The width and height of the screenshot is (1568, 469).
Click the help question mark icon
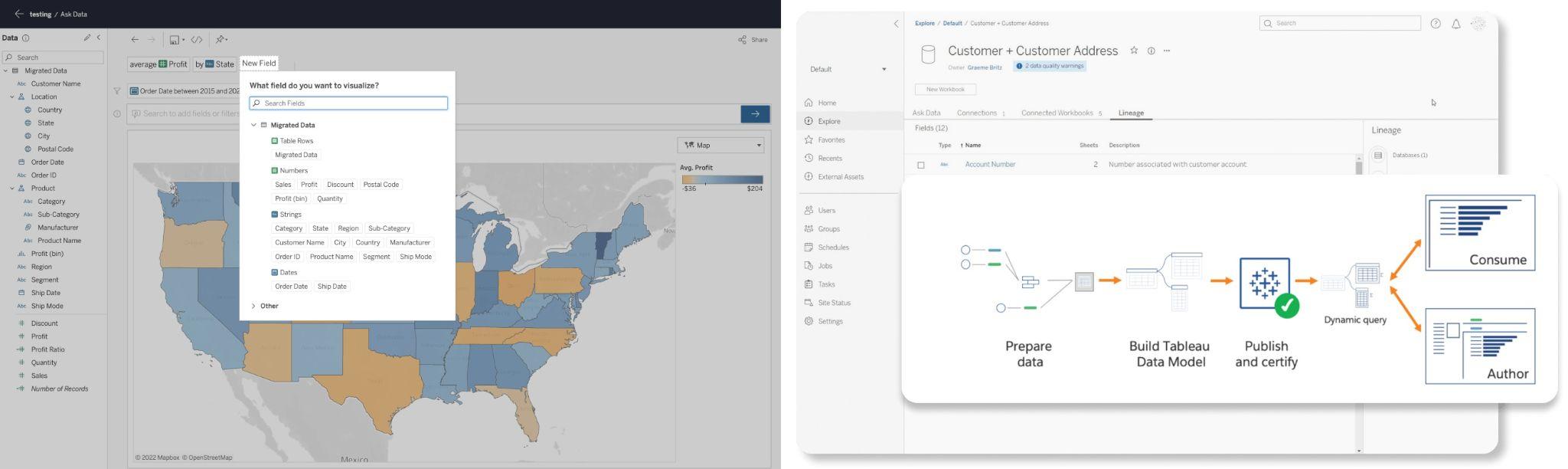[1436, 24]
